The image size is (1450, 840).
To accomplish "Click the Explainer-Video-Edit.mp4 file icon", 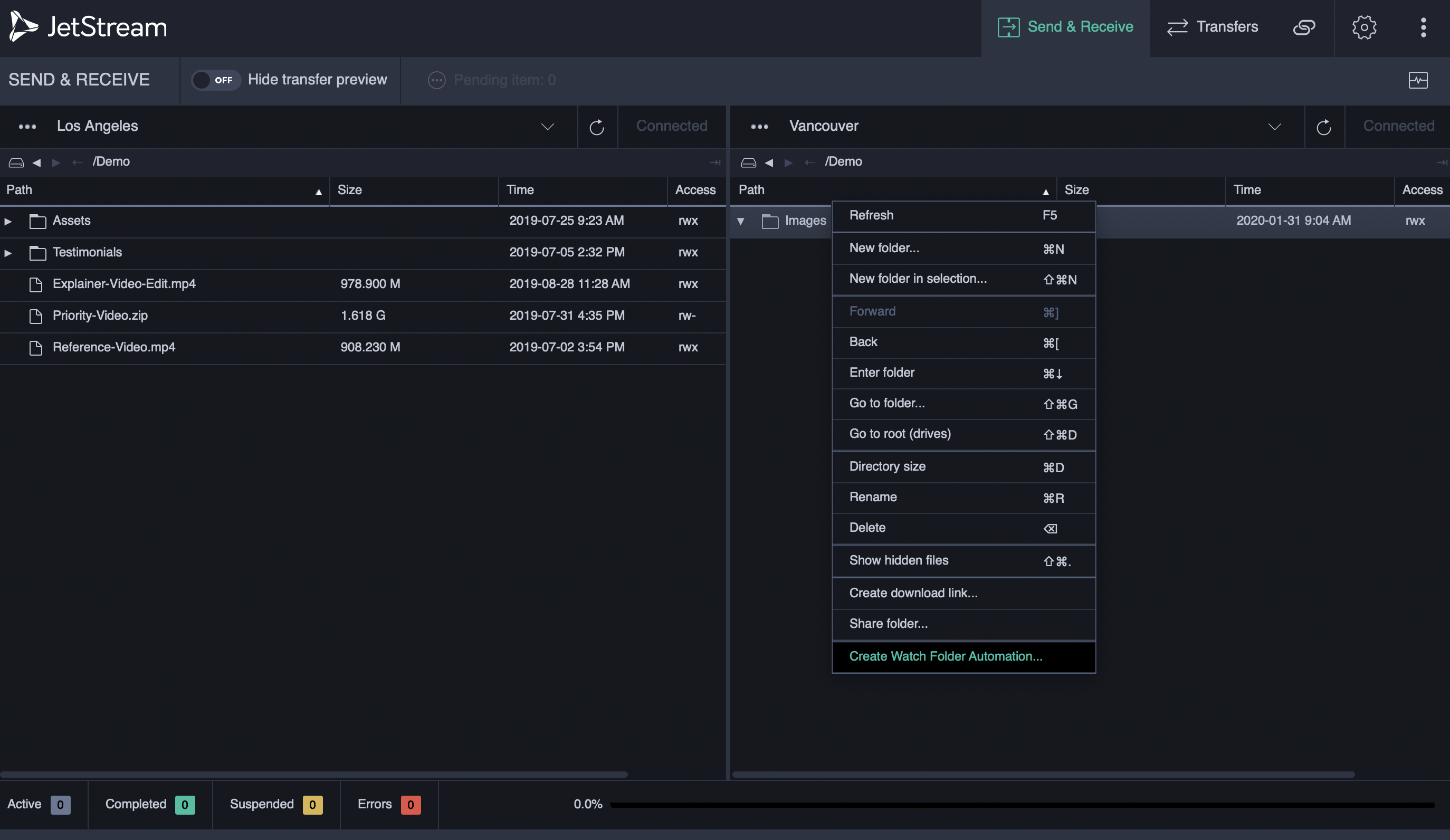I will [36, 284].
